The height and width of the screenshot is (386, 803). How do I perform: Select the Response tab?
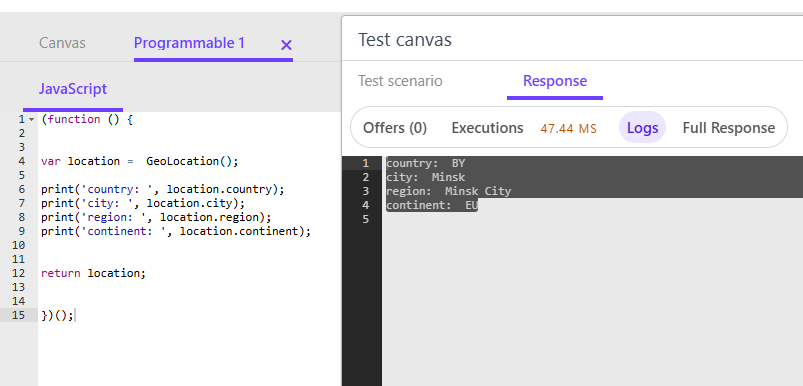coord(555,81)
